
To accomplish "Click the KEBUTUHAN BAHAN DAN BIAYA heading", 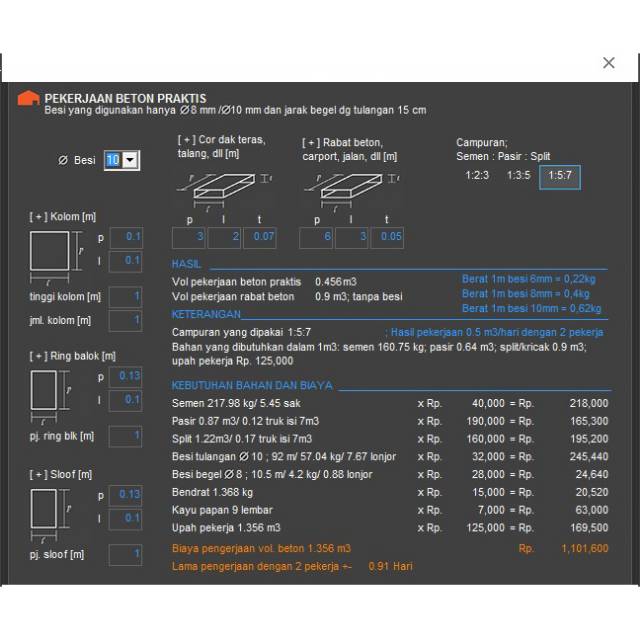I will (252, 386).
